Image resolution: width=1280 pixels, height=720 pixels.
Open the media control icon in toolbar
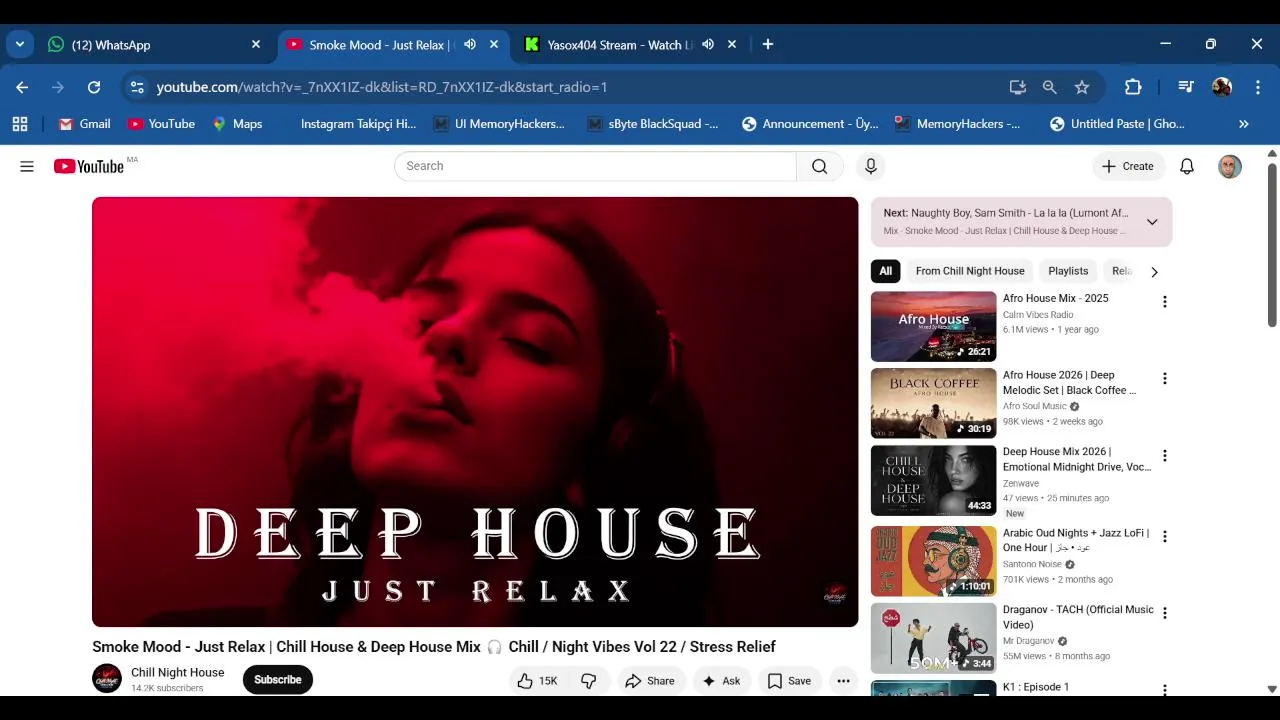click(1186, 87)
